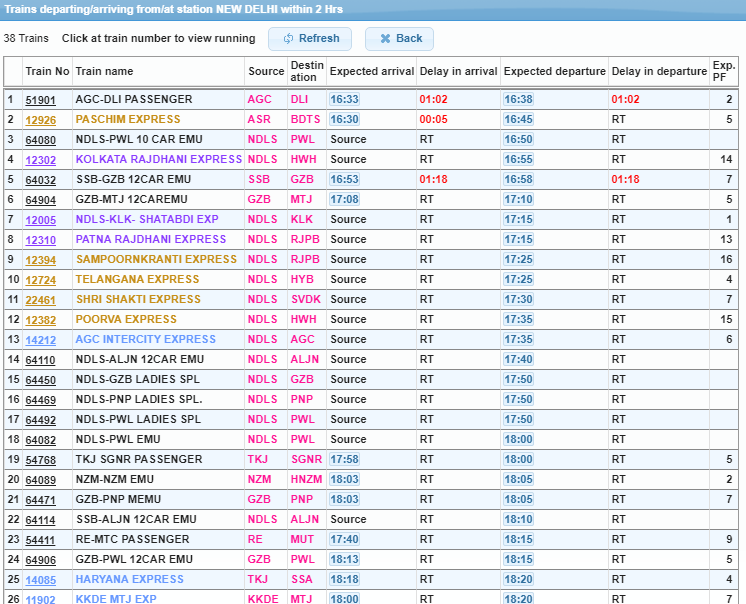The width and height of the screenshot is (746, 604).
Task: Click the Source column header
Action: pyautogui.click(x=266, y=71)
